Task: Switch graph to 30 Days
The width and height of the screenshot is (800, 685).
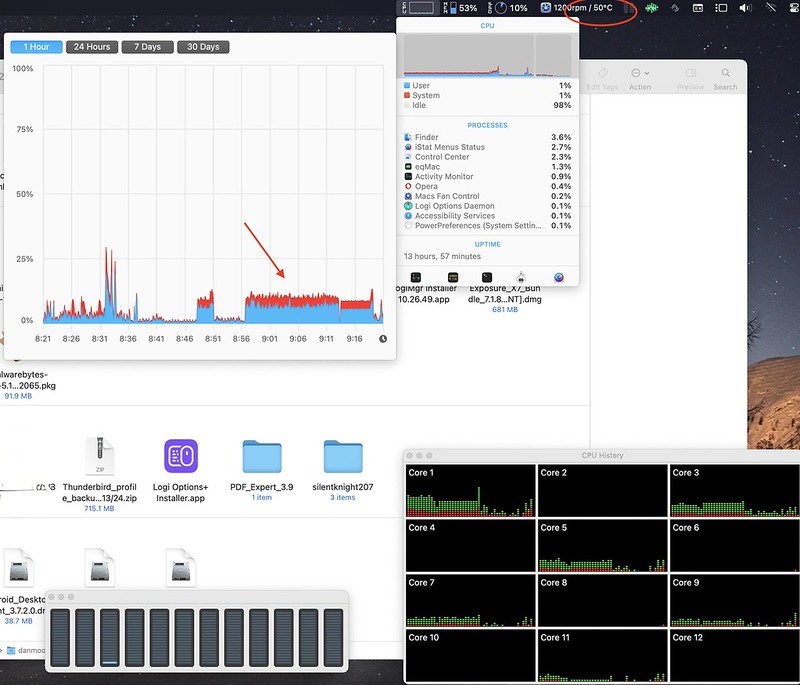Action: pyautogui.click(x=203, y=47)
